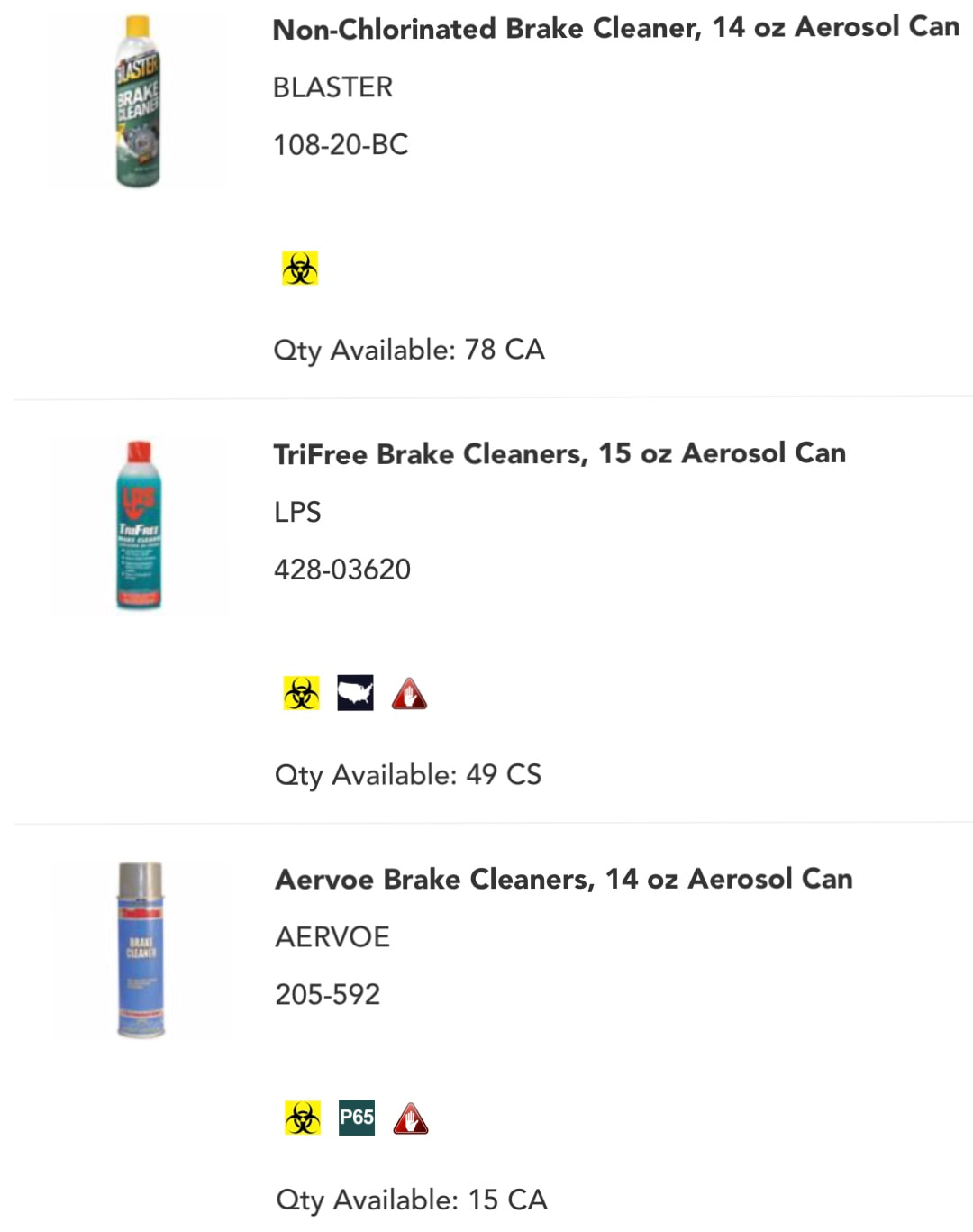973x1232 pixels.
Task: Open Aervoe Brake Cleaners product title
Action: (x=564, y=879)
